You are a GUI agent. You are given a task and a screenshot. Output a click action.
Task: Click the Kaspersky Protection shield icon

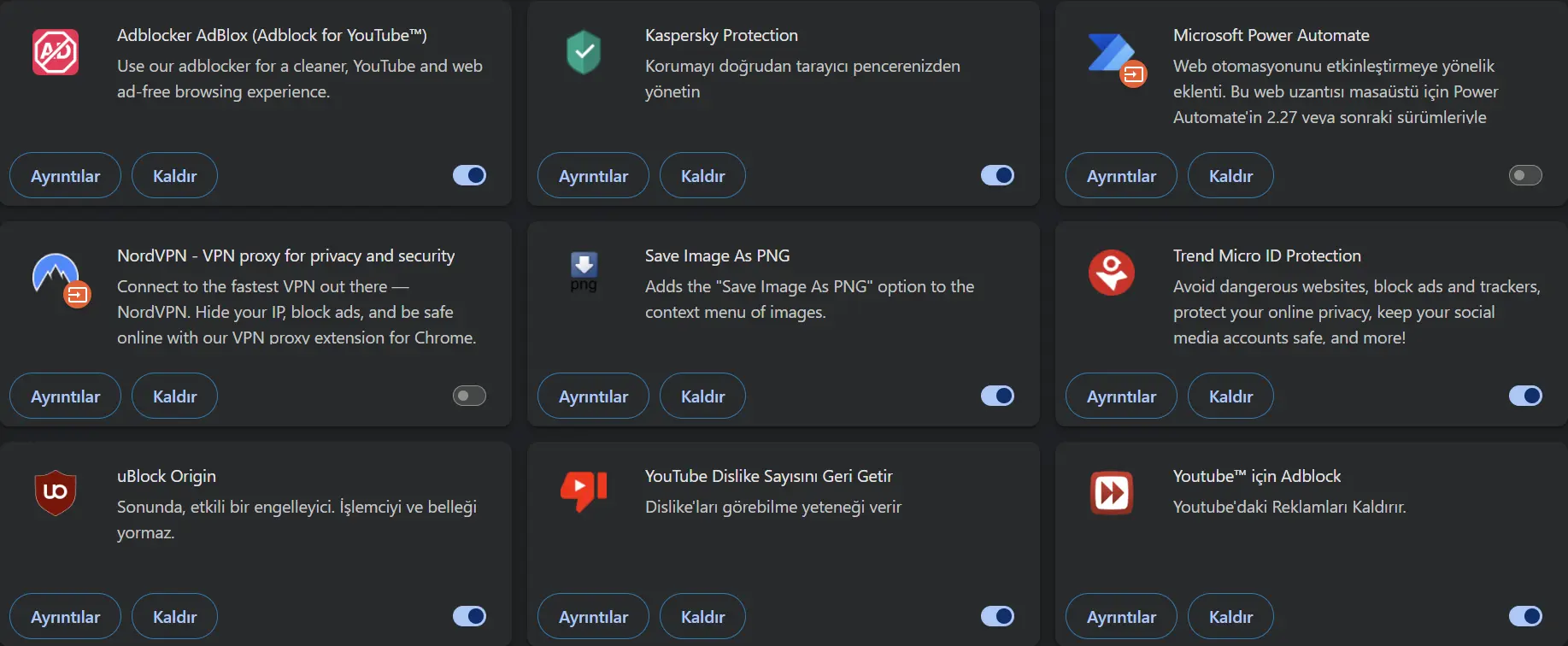pos(584,52)
